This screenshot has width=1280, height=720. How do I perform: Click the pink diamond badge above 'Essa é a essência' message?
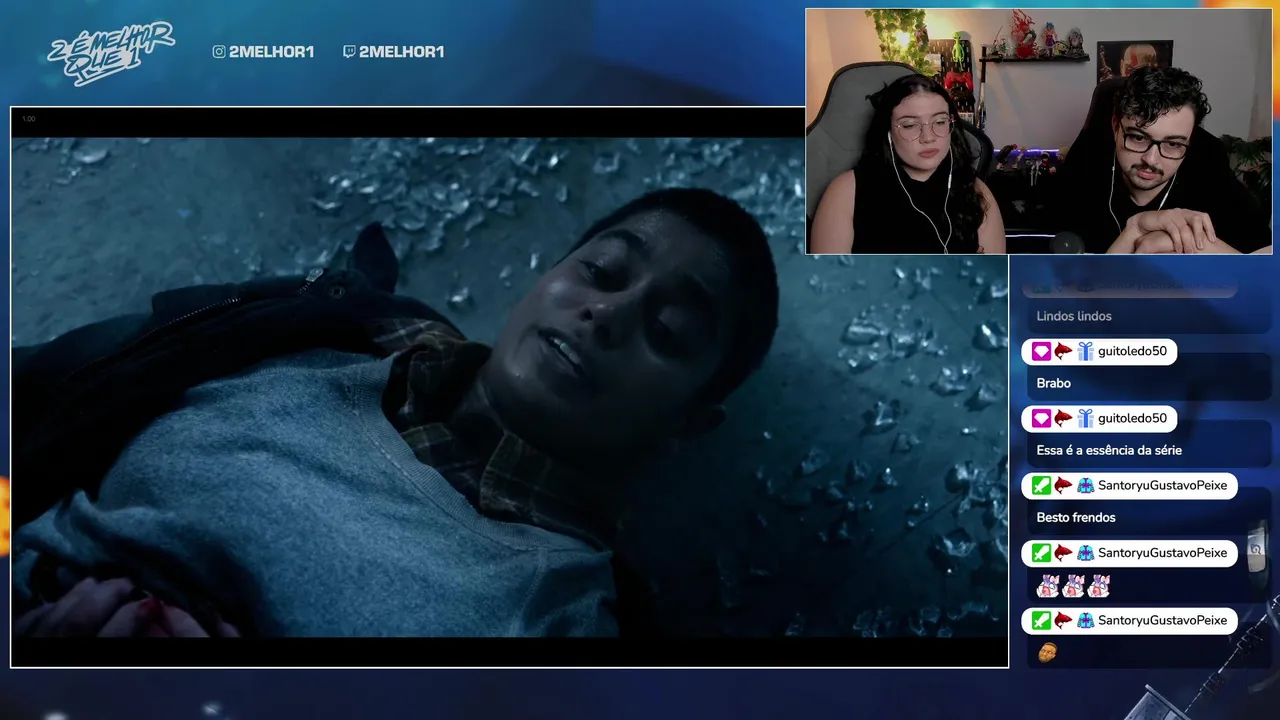tap(1041, 419)
